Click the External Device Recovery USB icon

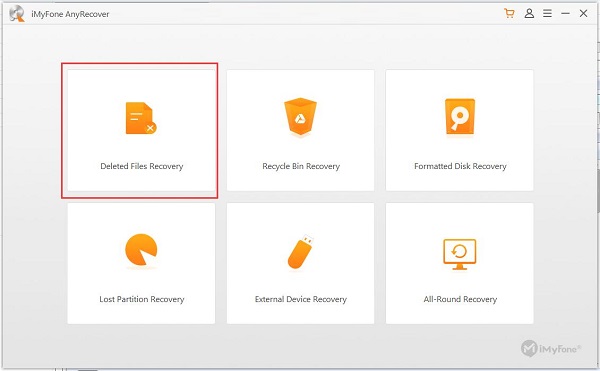coord(300,251)
